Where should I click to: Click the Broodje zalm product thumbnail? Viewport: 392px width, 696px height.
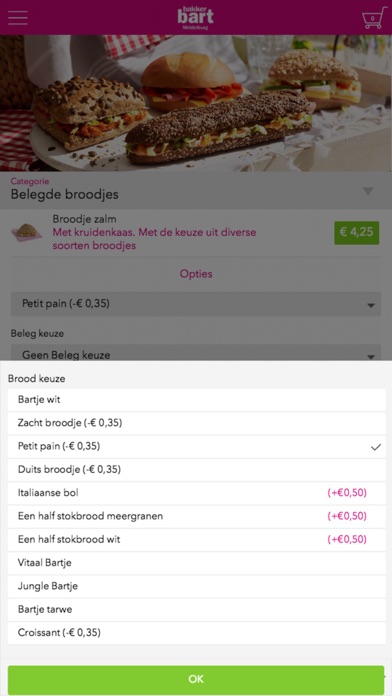click(27, 232)
